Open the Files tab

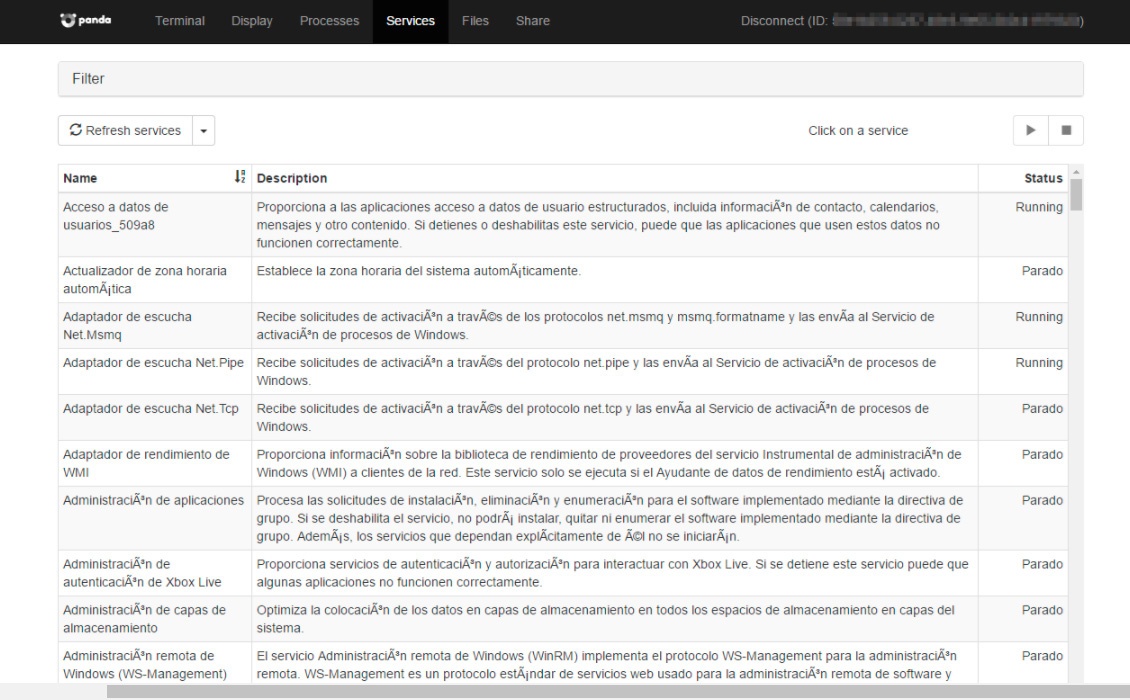pyautogui.click(x=475, y=21)
